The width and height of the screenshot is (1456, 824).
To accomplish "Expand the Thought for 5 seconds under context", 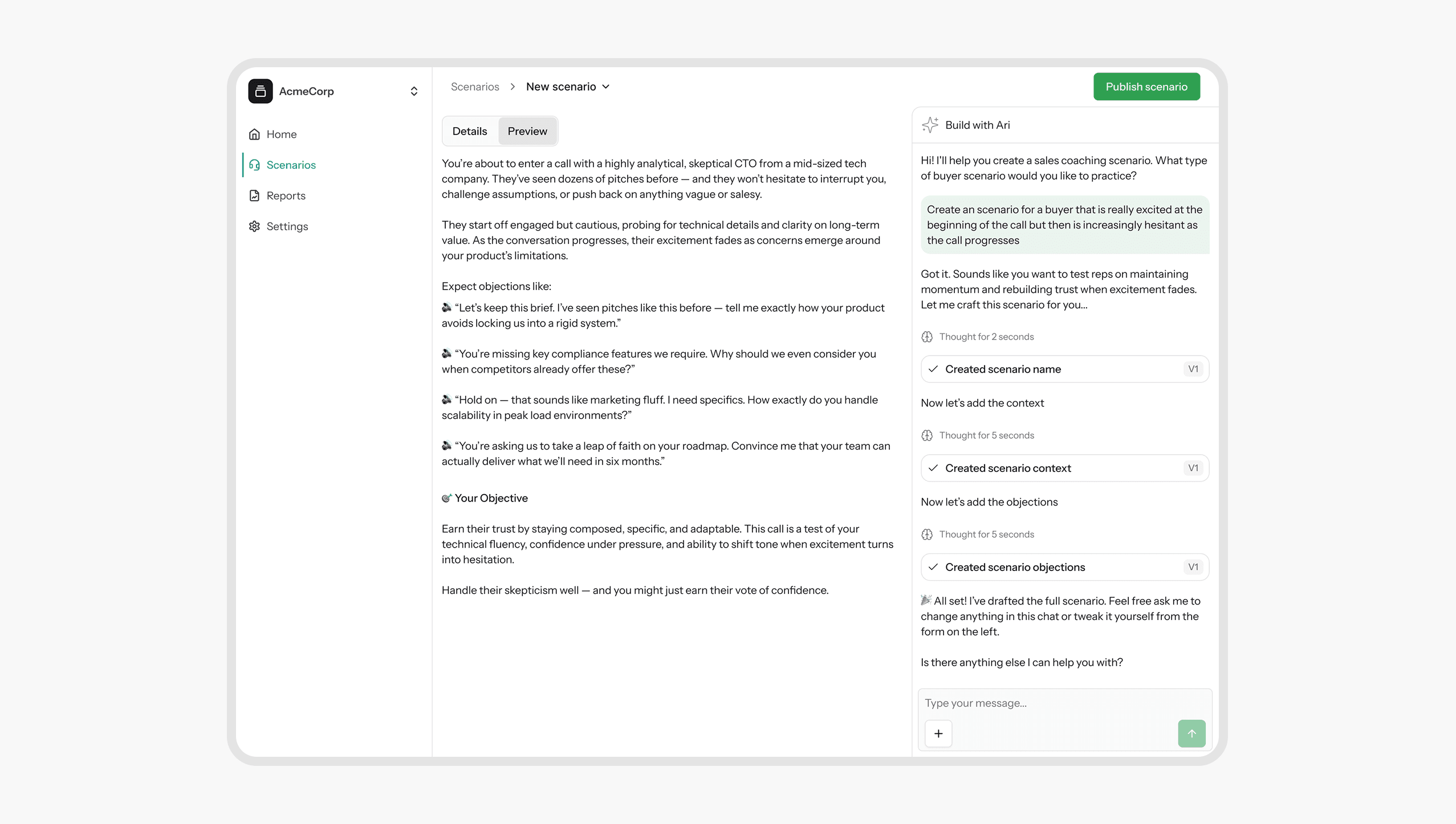I will click(x=986, y=435).
